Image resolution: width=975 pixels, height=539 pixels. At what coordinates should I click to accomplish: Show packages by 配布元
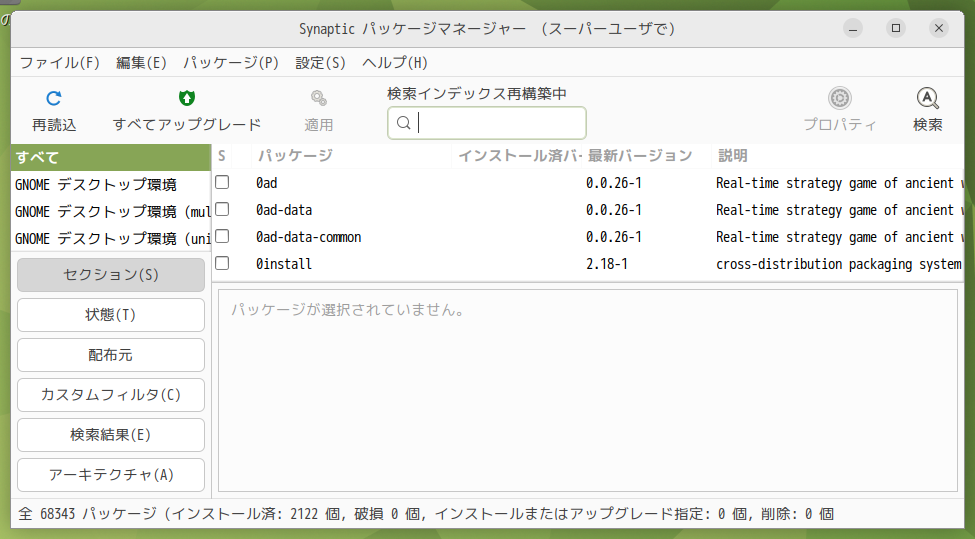coord(111,355)
